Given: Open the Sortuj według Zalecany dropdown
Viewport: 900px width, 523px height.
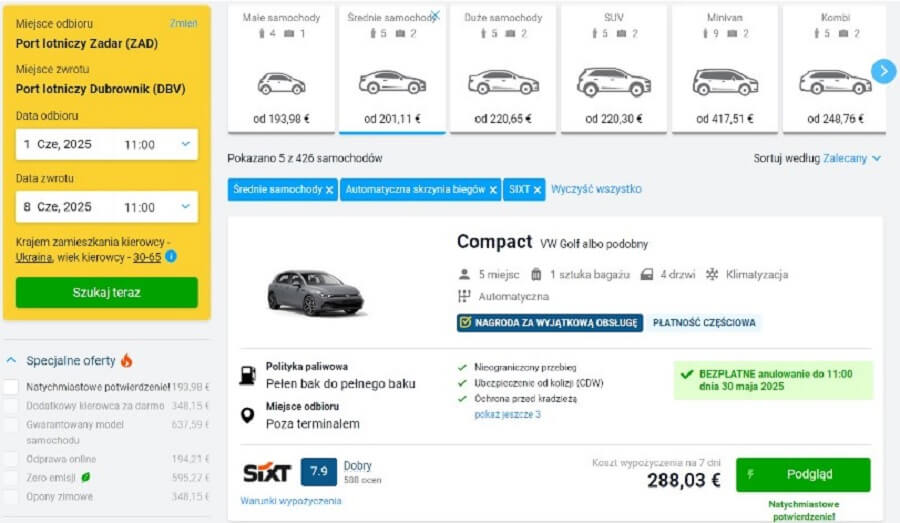Looking at the screenshot, I should pyautogui.click(x=851, y=158).
